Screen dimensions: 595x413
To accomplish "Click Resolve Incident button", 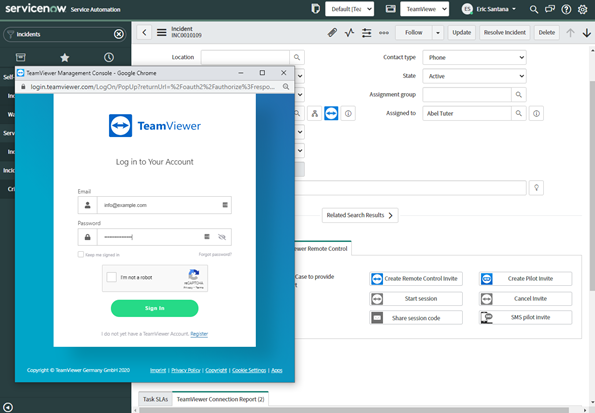I will click(505, 33).
